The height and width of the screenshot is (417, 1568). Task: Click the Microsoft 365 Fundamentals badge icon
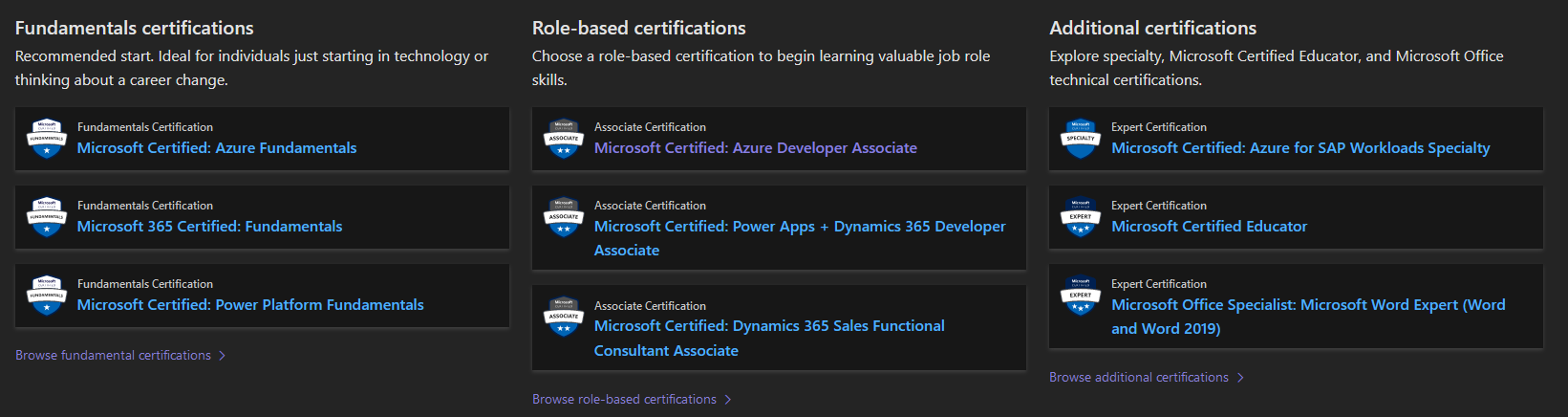46,217
